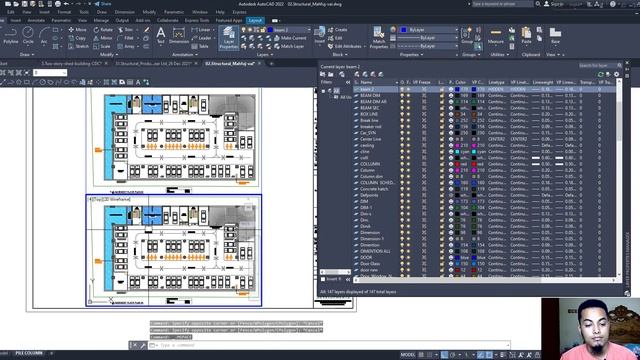Click Match Layer in the Layers panel
The height and width of the screenshot is (360, 640).
(x=289, y=46)
